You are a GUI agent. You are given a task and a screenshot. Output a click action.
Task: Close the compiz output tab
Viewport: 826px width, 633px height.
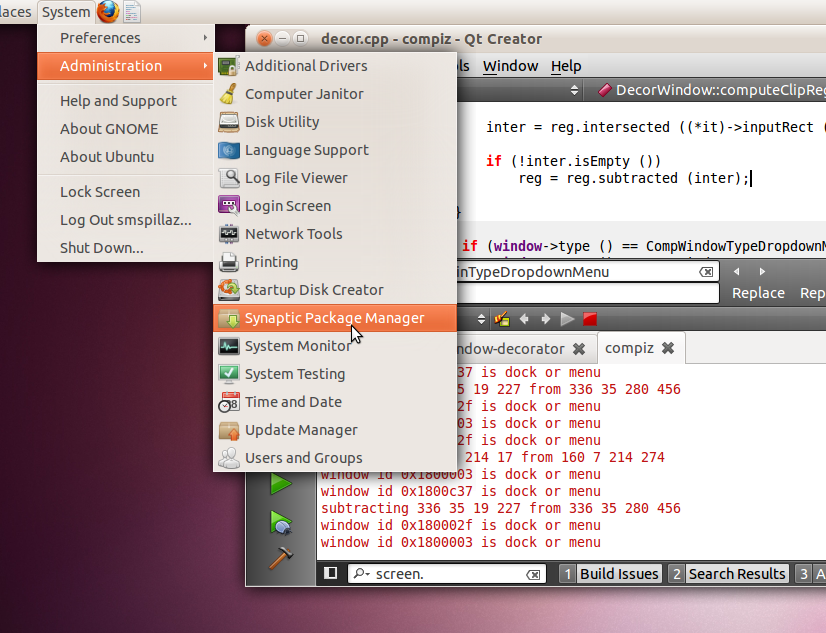point(668,348)
